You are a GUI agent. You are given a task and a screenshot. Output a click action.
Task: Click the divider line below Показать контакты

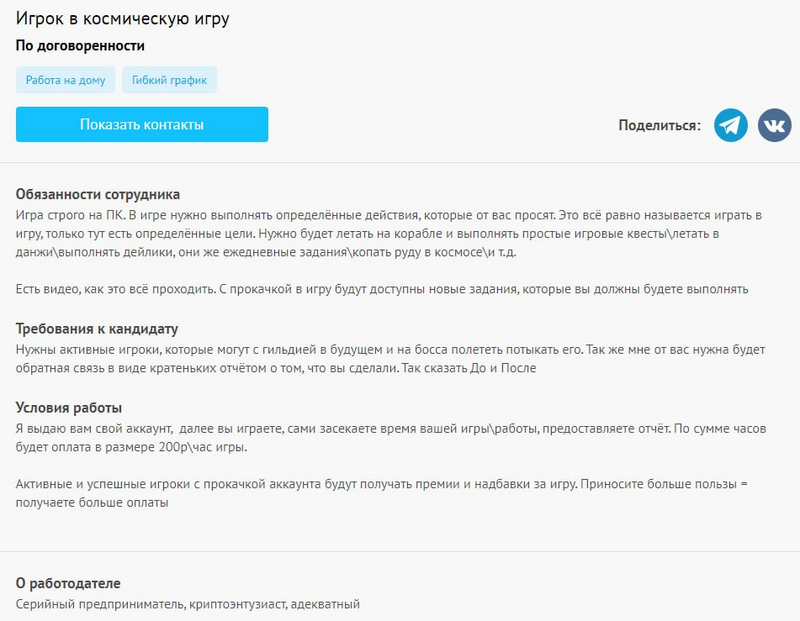(x=400, y=160)
